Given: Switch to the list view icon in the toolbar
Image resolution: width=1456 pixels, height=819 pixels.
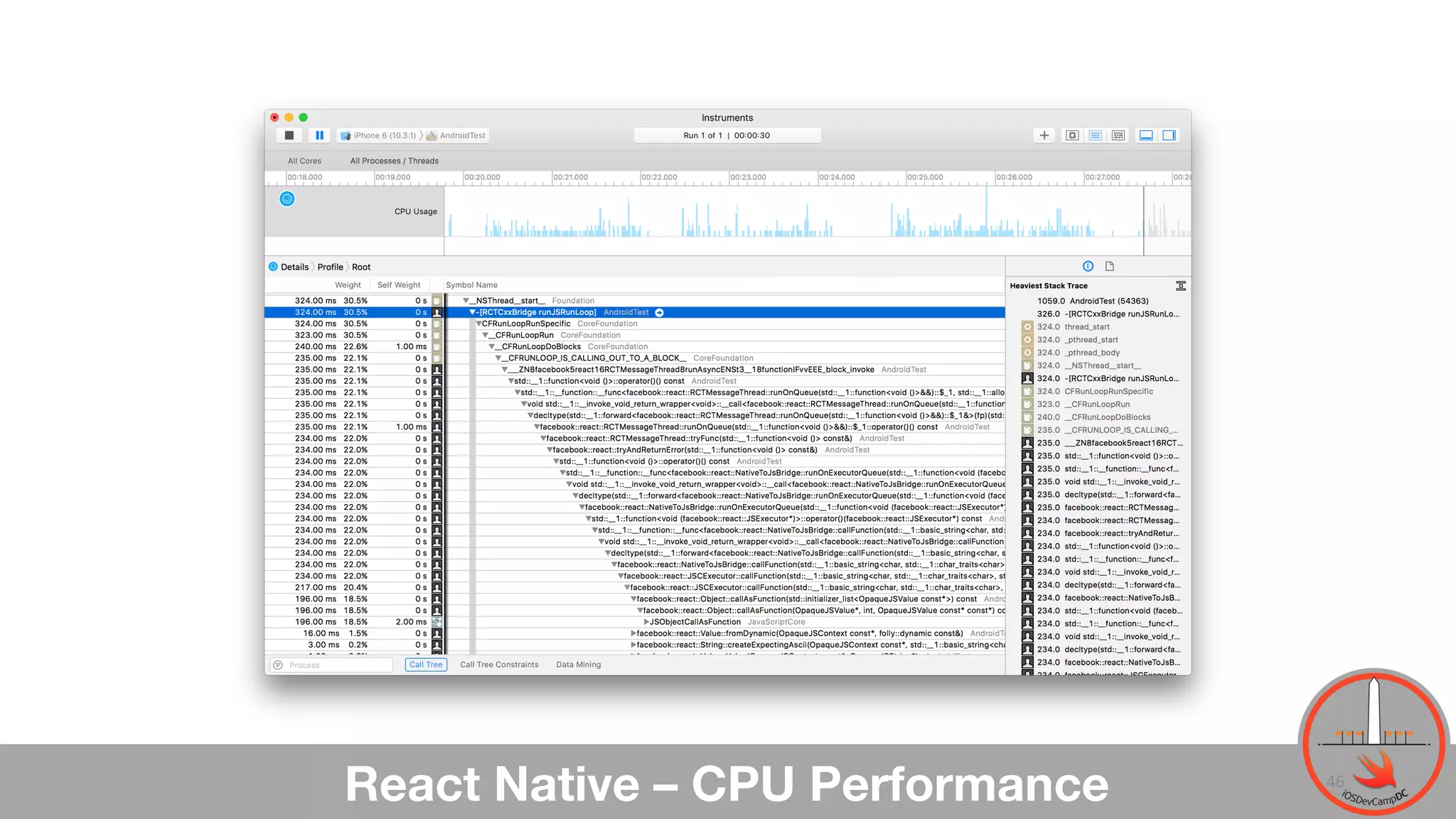Looking at the screenshot, I should click(1096, 135).
